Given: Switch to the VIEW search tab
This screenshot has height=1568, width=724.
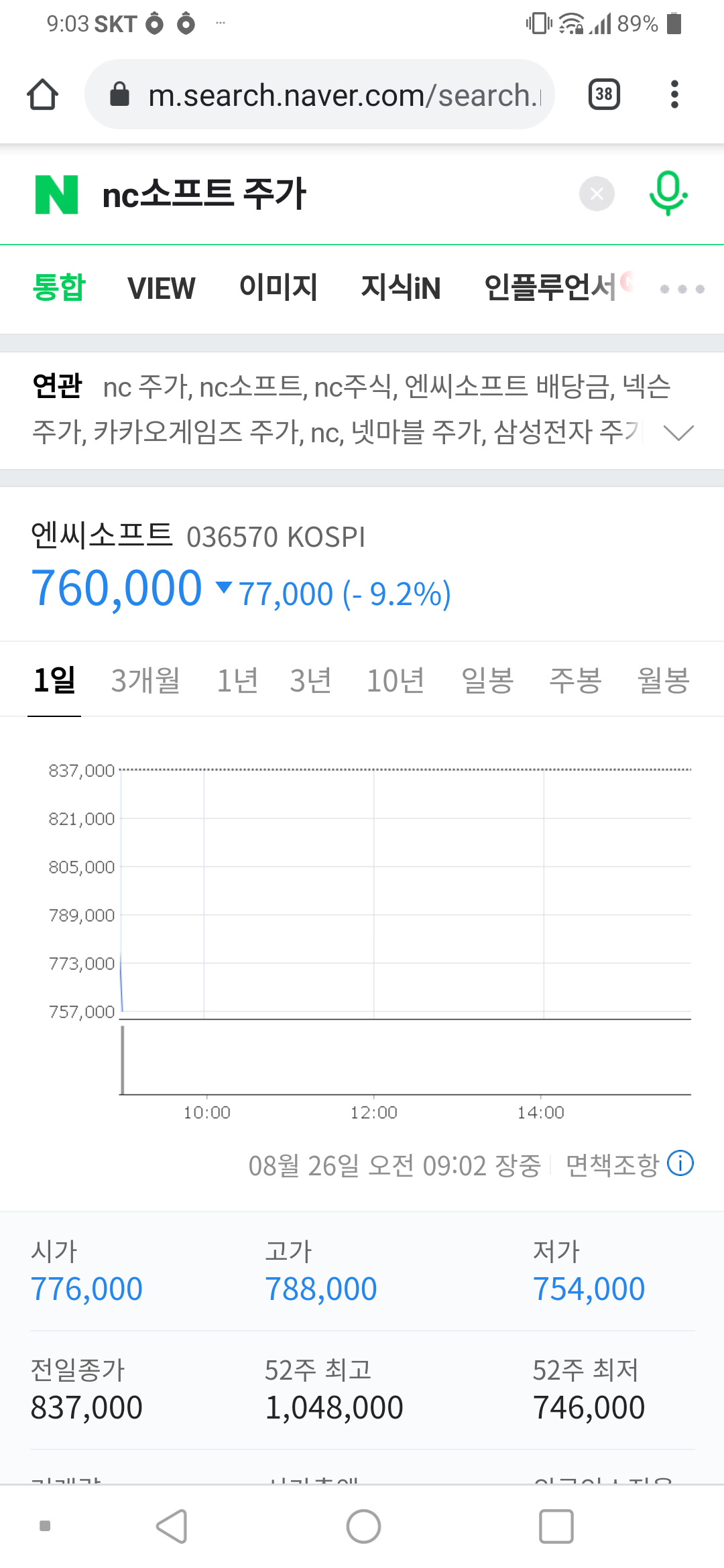Looking at the screenshot, I should coord(161,289).
